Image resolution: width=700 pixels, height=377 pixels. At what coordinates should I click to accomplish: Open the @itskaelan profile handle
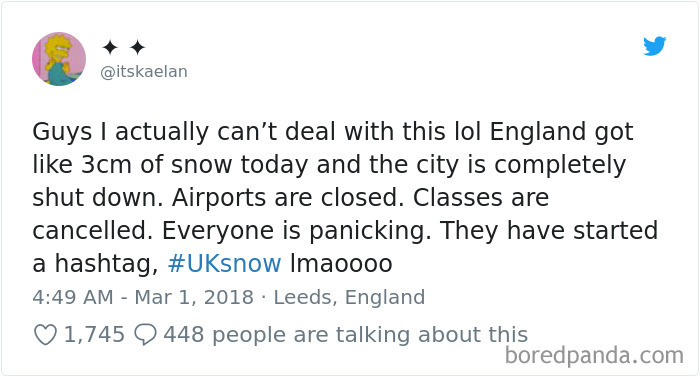(x=144, y=71)
